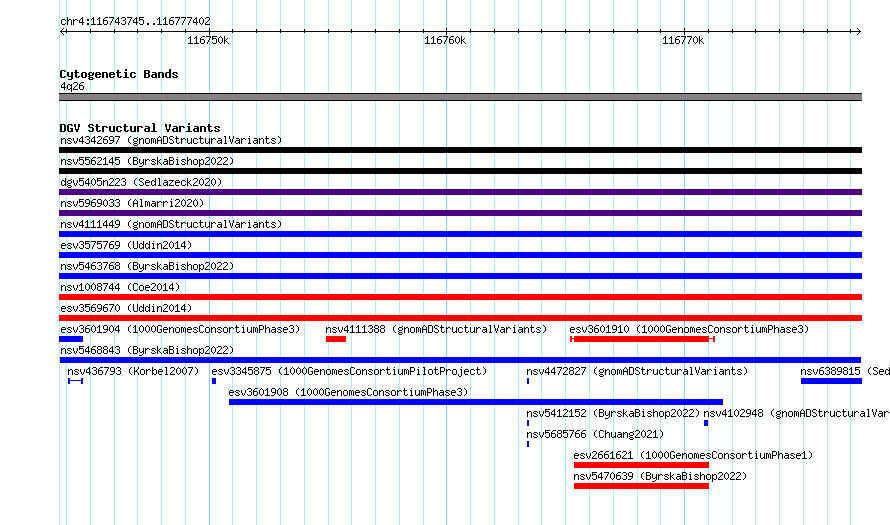890x525 pixels.
Task: Click ruler tick label 116750k
Action: point(208,40)
